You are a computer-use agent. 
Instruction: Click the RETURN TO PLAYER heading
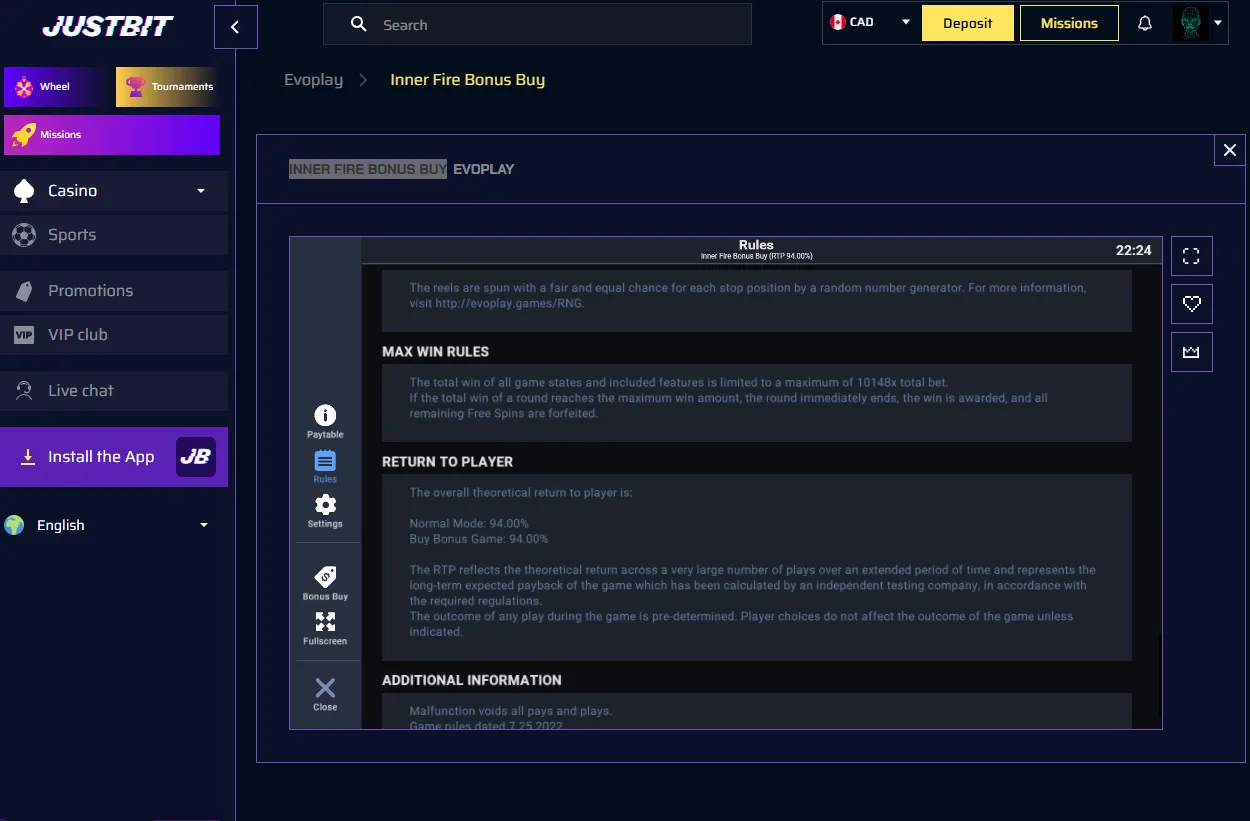[447, 462]
